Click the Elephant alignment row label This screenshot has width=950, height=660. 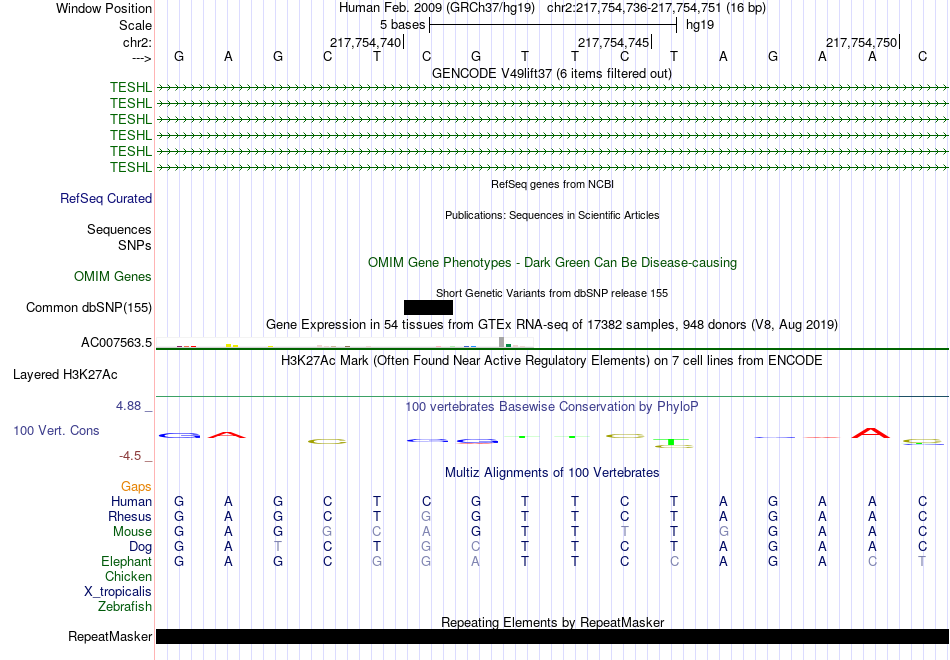coord(127,561)
